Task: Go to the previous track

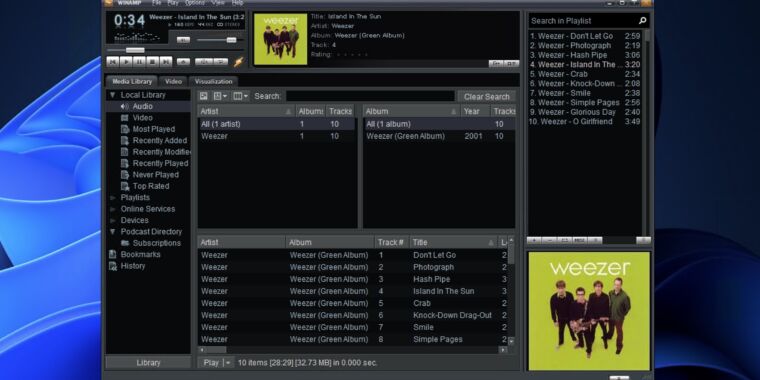Action: tap(113, 62)
